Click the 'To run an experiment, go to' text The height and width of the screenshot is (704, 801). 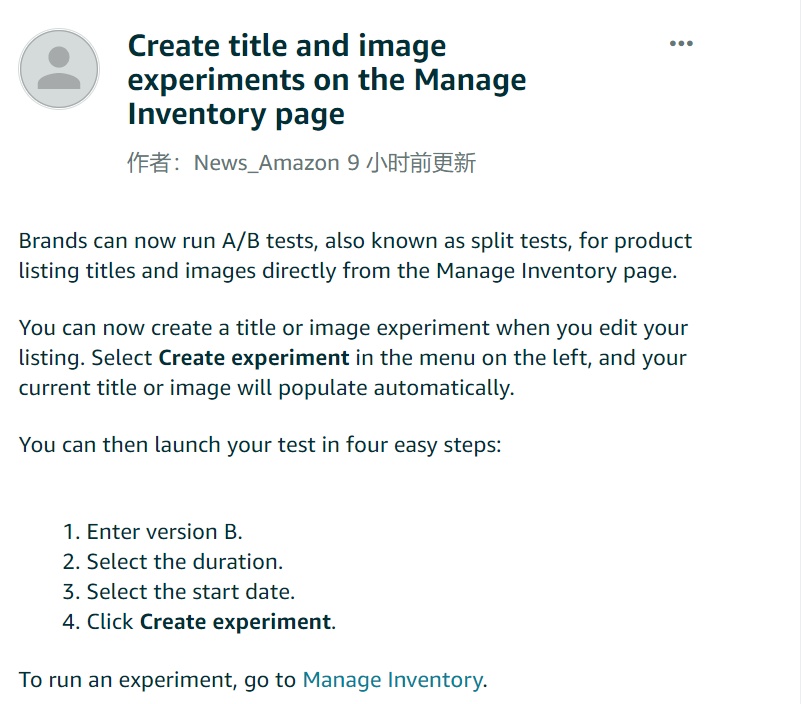click(157, 680)
